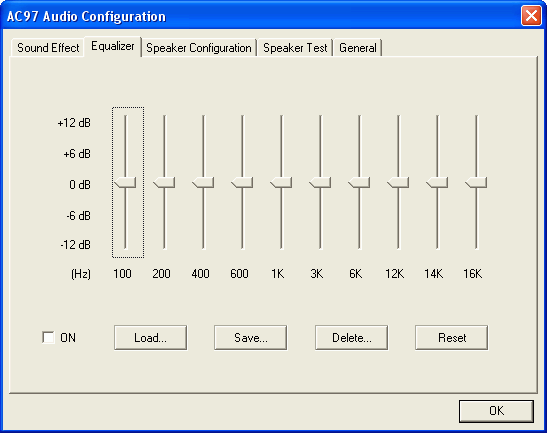Click the 0 dB scale label
547x433 pixels.
pyautogui.click(x=80, y=184)
